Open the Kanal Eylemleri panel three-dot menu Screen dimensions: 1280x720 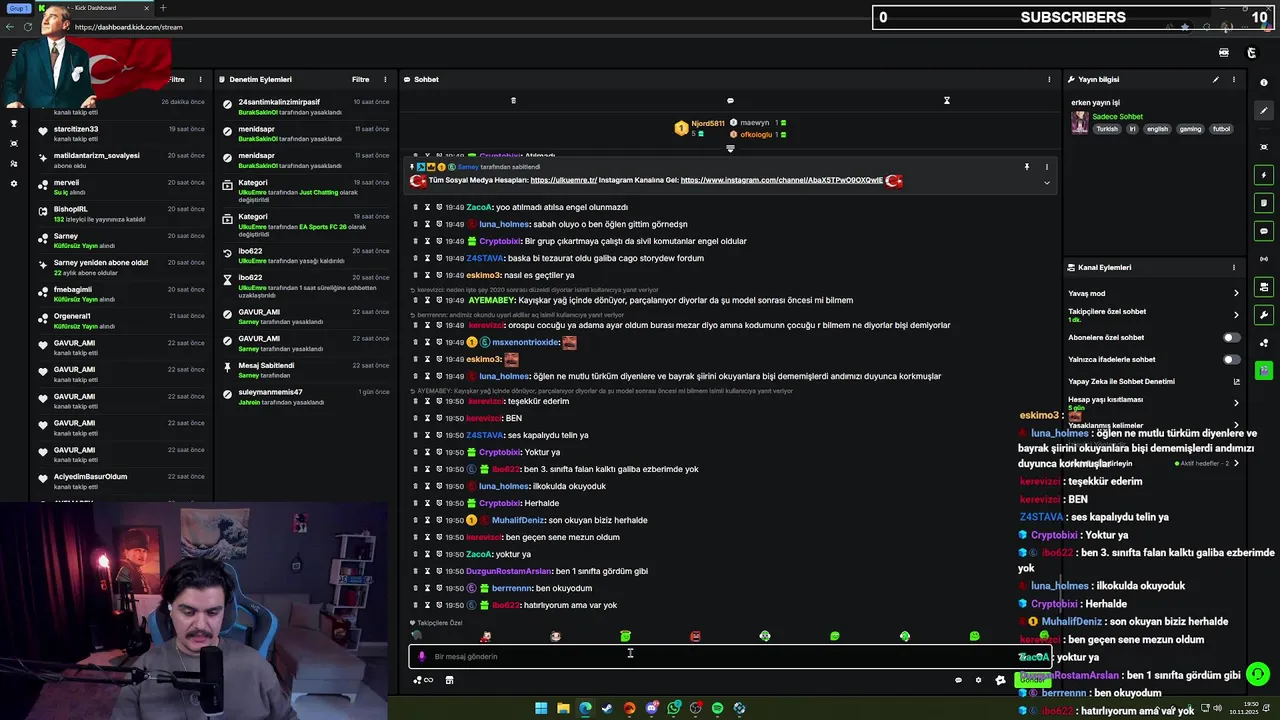[1233, 267]
